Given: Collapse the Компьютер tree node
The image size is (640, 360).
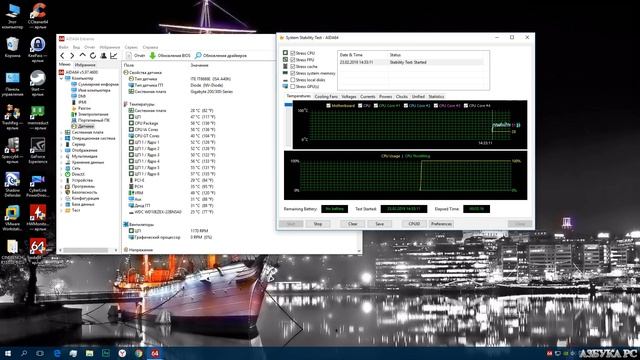Looking at the screenshot, I should (x=62, y=78).
